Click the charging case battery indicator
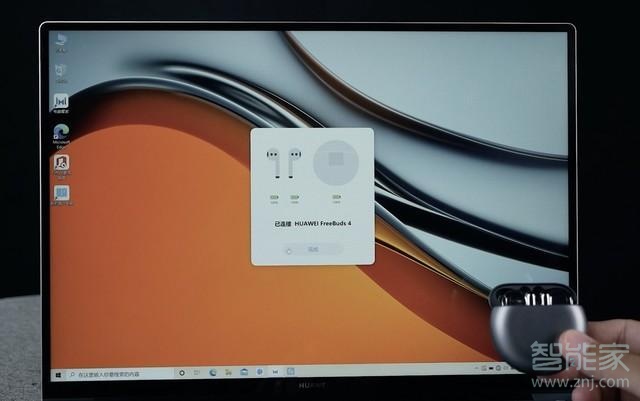 [336, 199]
